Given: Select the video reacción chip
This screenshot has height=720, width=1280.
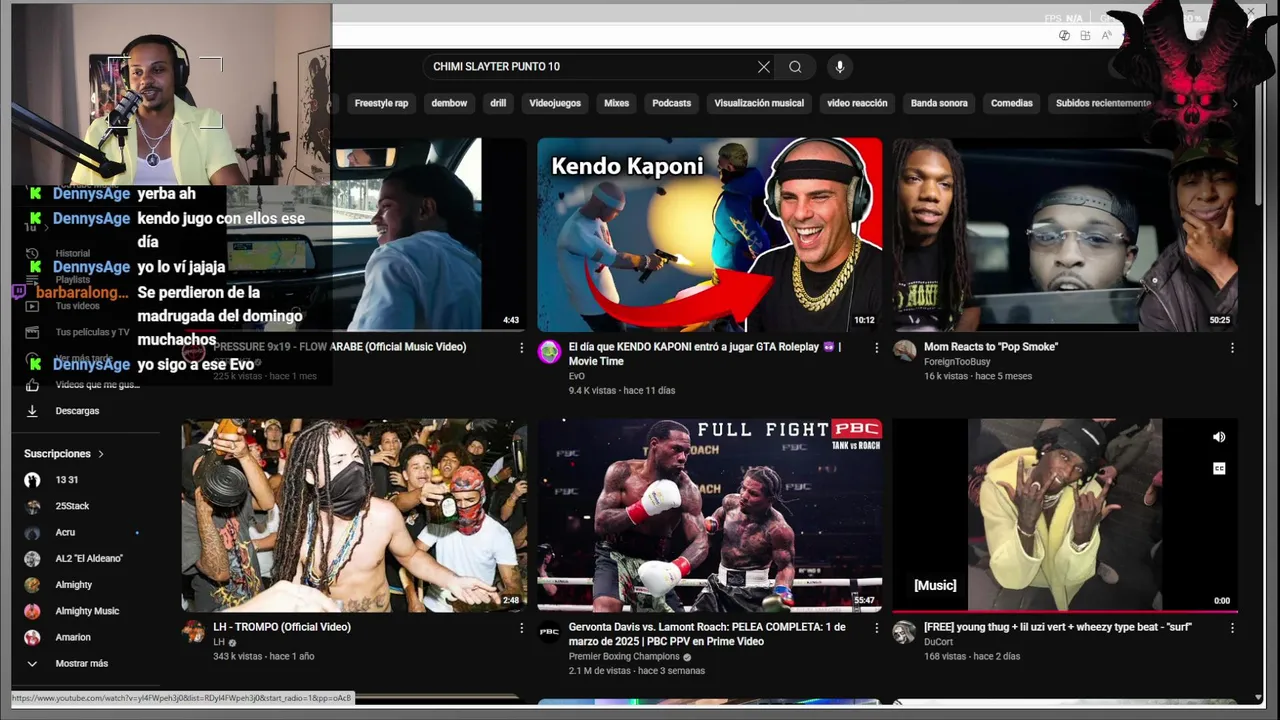Looking at the screenshot, I should click(x=857, y=103).
